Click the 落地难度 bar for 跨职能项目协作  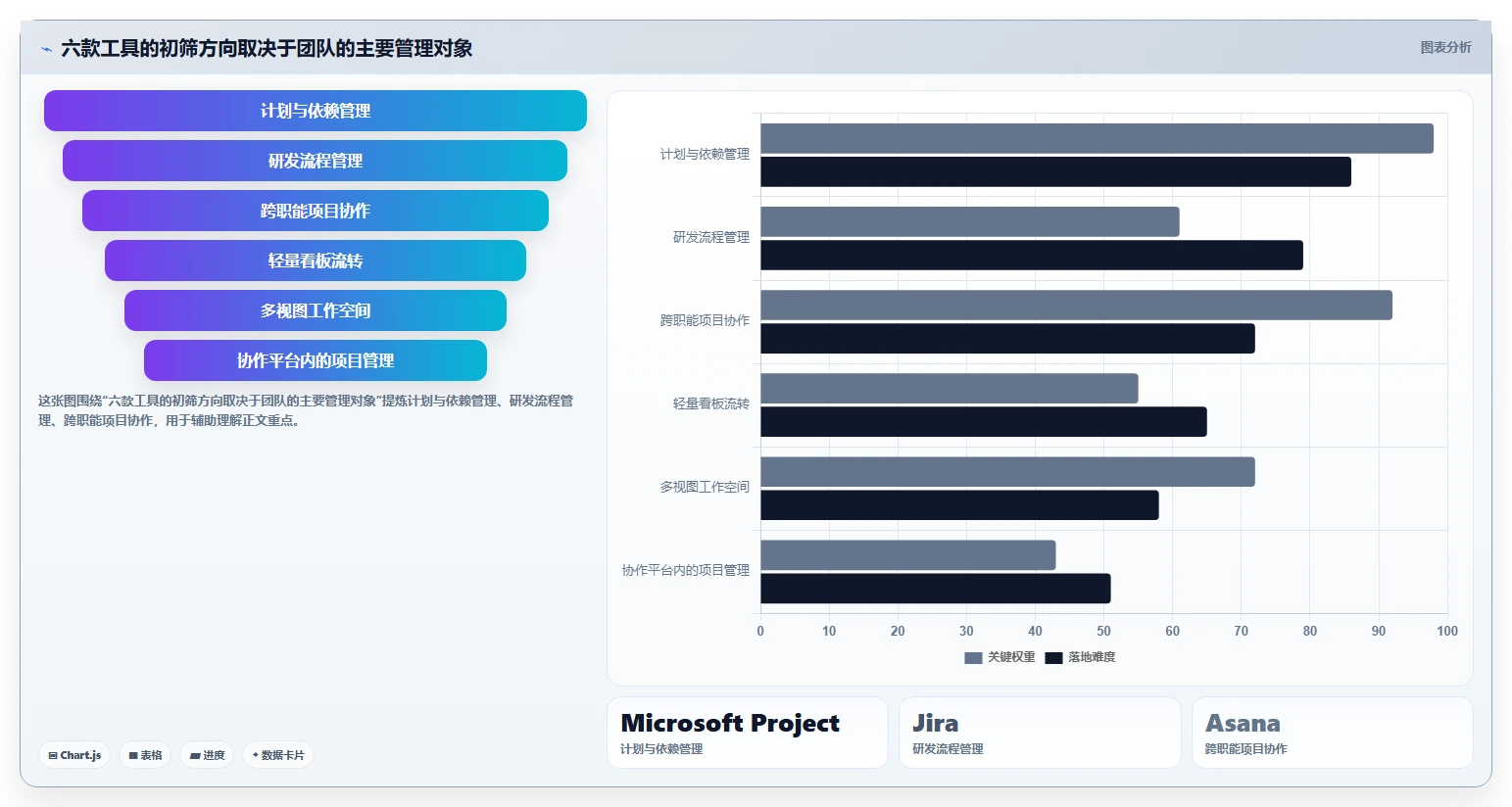[1007, 338]
